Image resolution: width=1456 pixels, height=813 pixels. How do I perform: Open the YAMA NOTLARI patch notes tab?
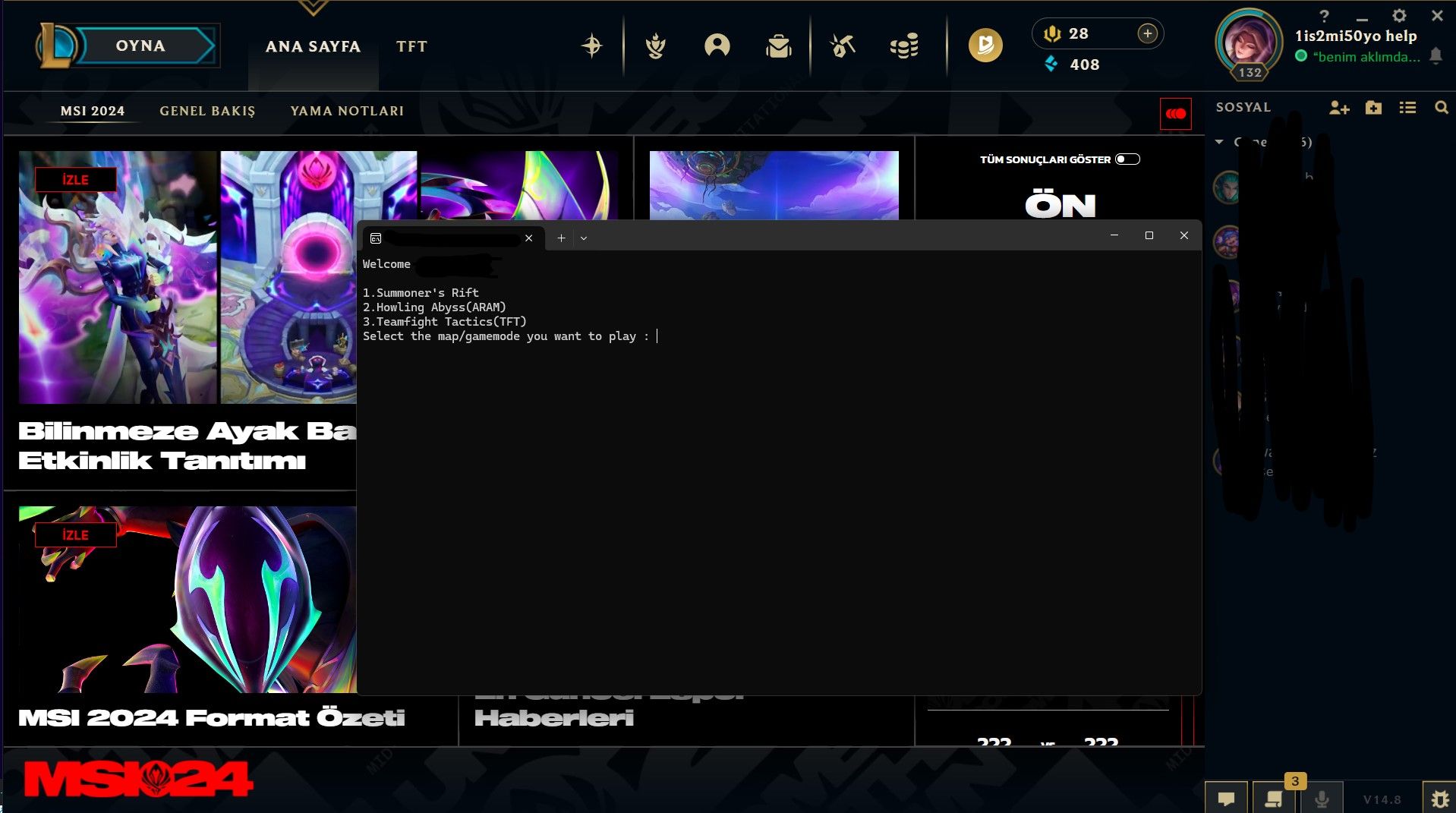347,111
